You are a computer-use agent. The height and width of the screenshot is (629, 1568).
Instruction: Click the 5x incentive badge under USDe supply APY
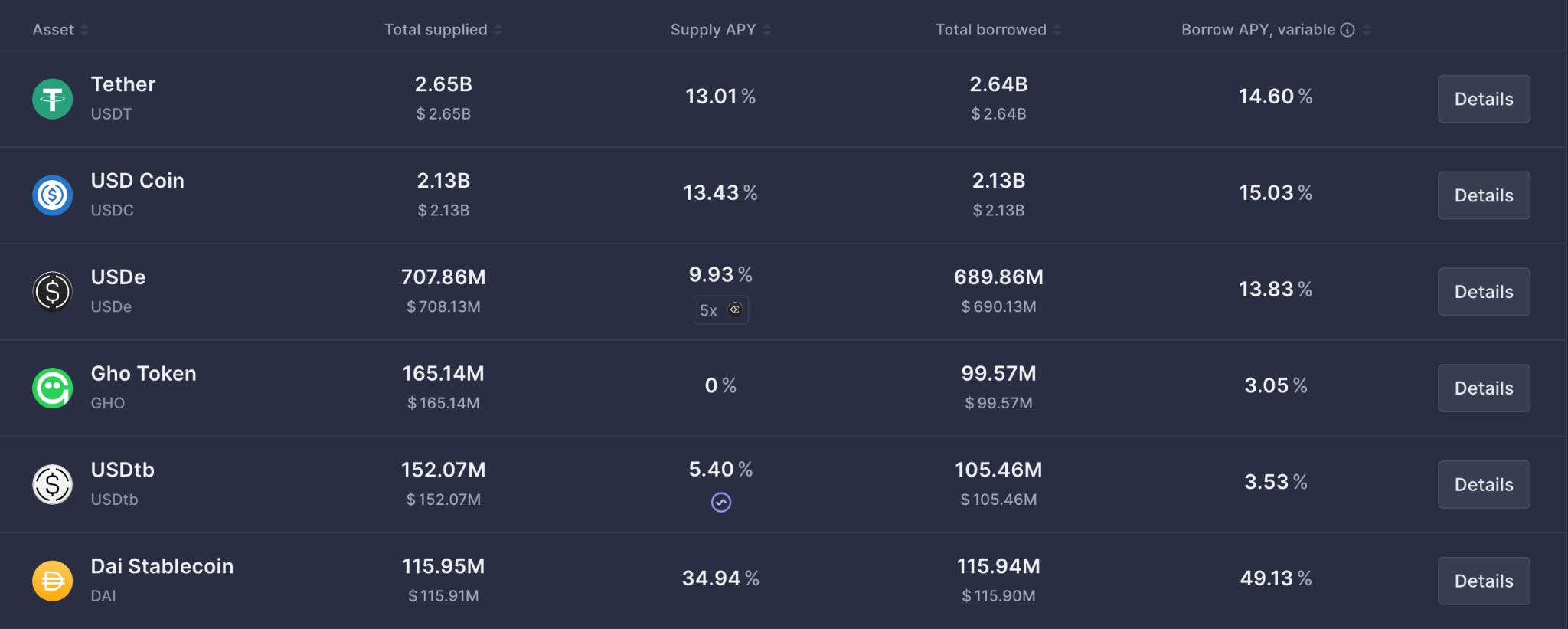pos(720,310)
